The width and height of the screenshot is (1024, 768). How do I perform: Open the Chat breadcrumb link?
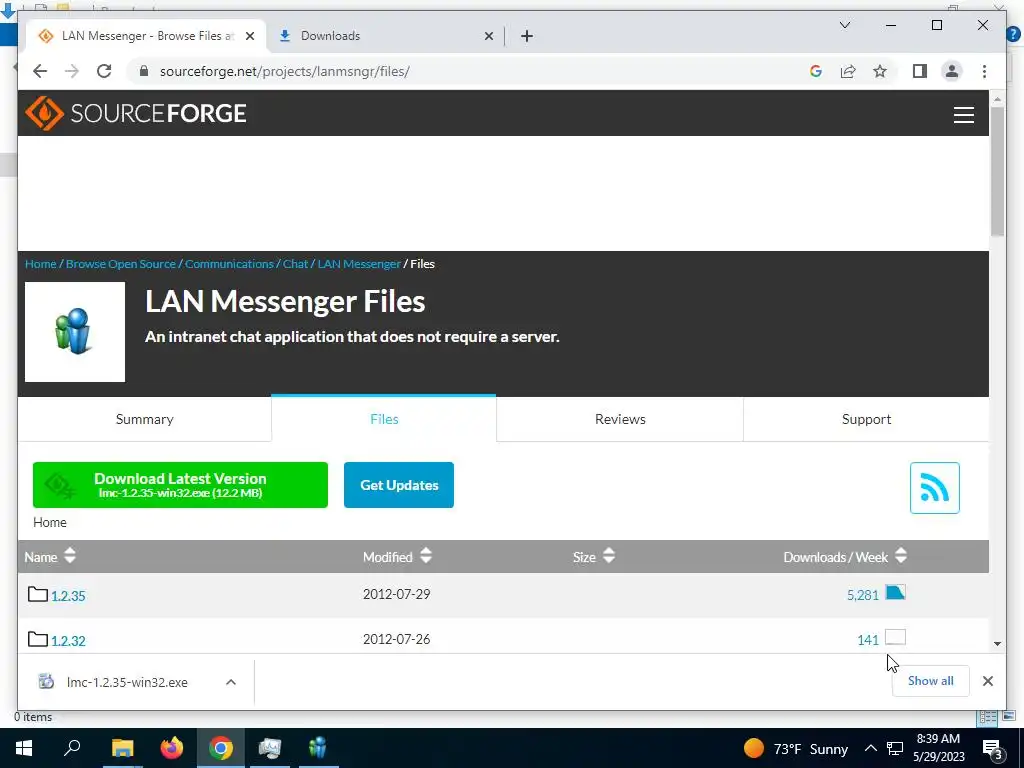(295, 264)
